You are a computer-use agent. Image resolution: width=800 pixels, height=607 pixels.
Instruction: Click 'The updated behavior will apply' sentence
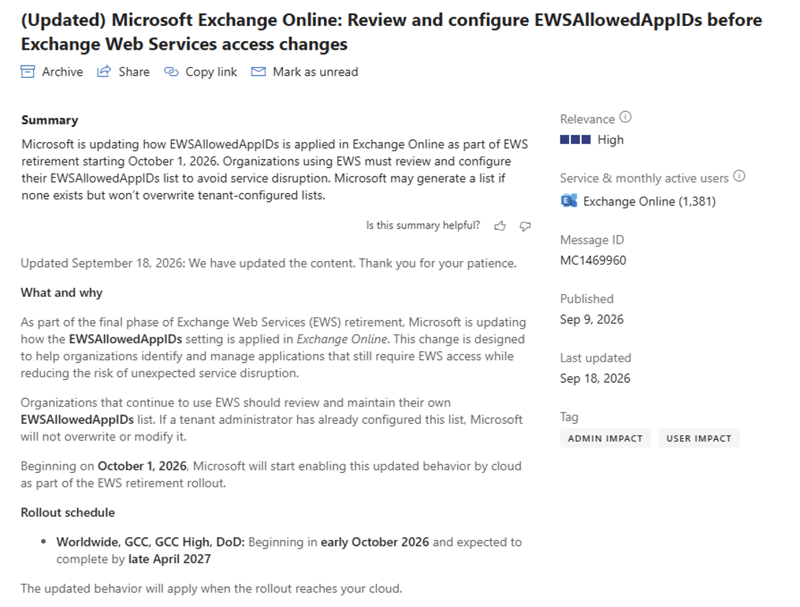pos(211,589)
